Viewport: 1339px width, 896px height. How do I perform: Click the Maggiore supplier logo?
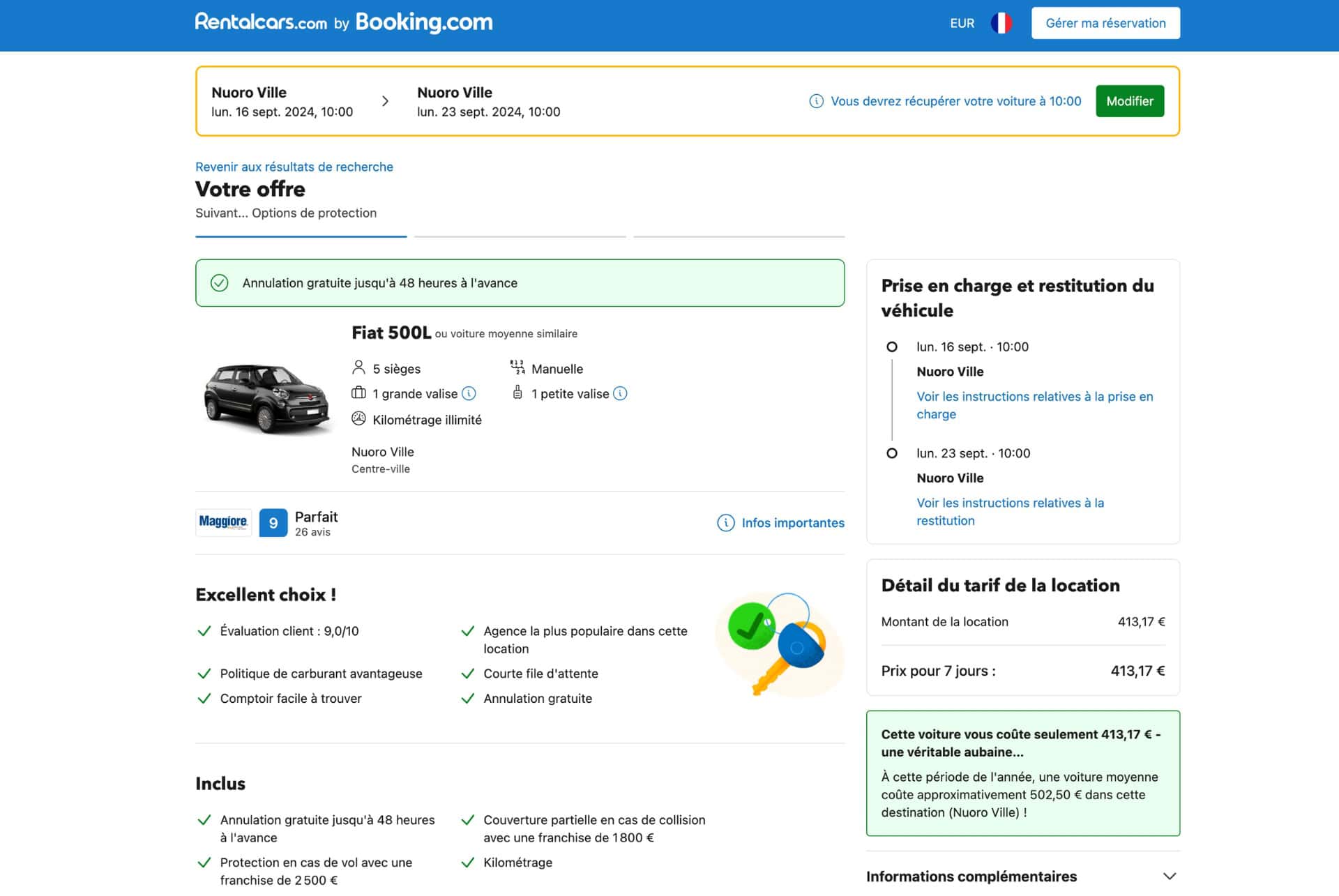(223, 522)
